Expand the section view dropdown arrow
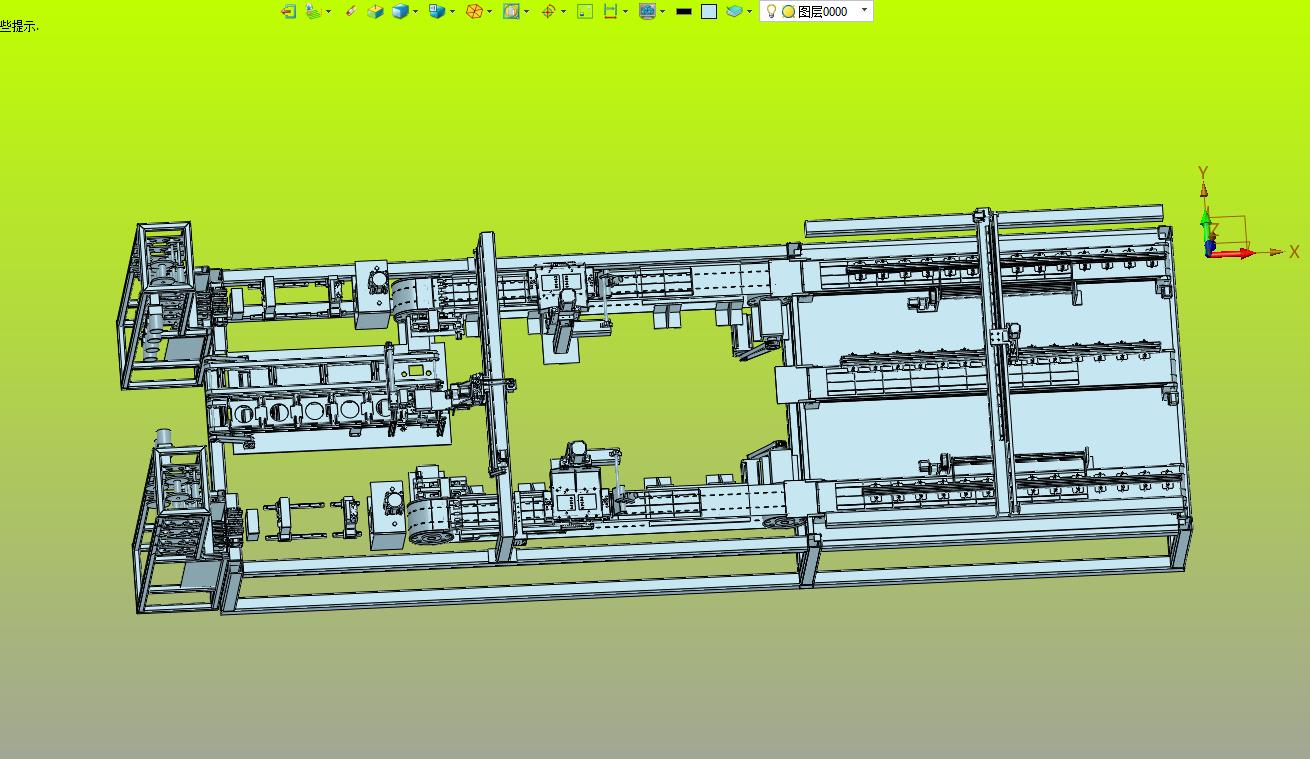 526,12
